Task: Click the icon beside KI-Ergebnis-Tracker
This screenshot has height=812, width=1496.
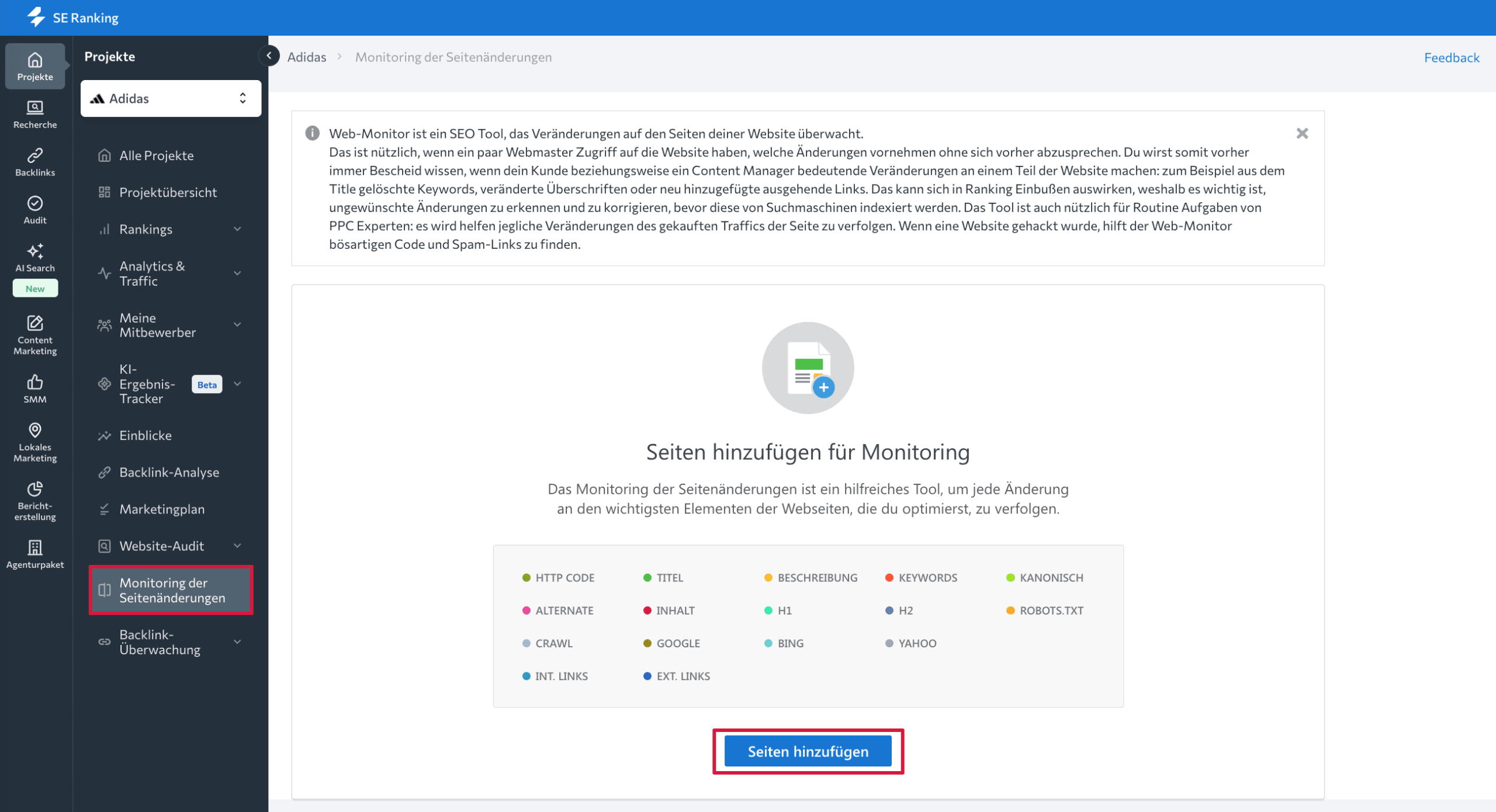Action: coord(105,384)
